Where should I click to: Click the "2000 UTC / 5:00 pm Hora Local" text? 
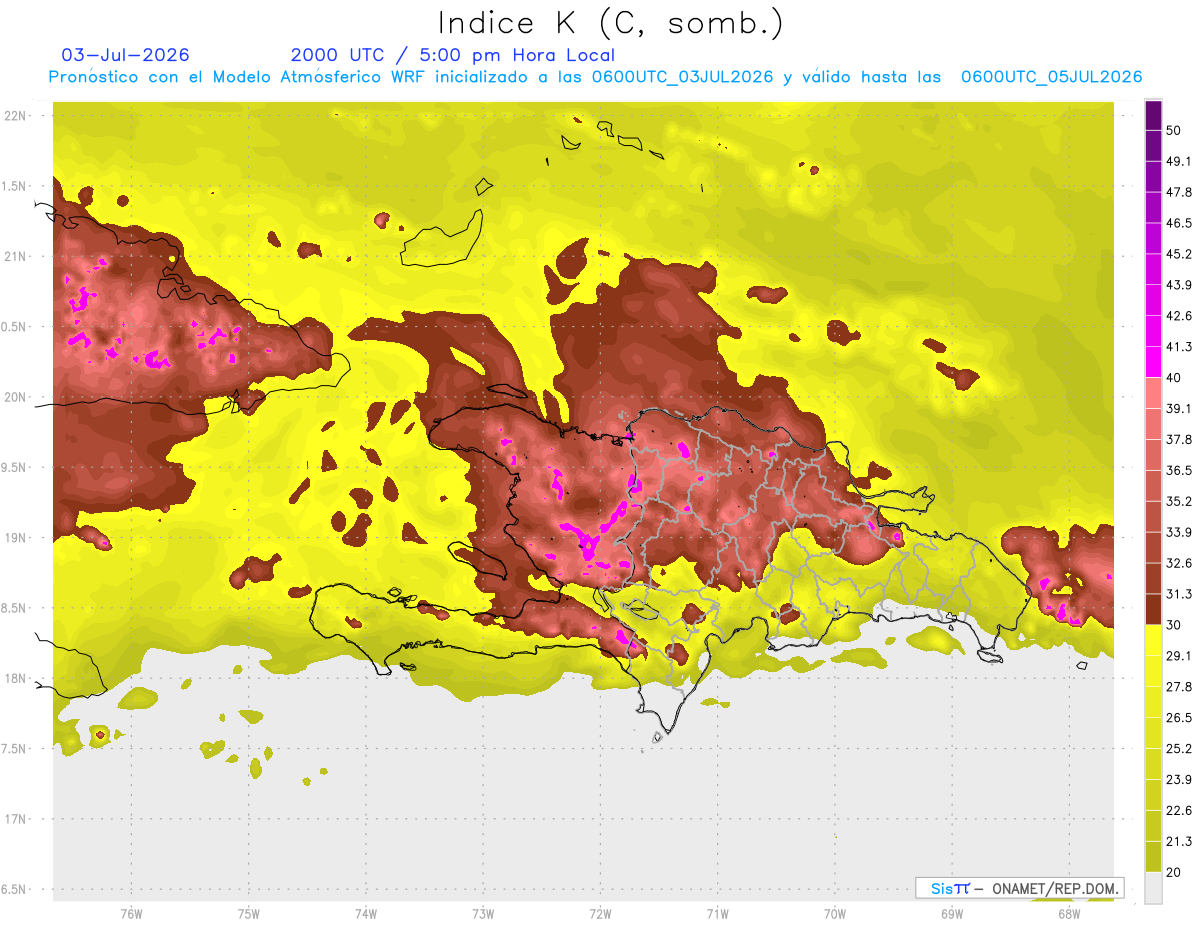click(453, 55)
